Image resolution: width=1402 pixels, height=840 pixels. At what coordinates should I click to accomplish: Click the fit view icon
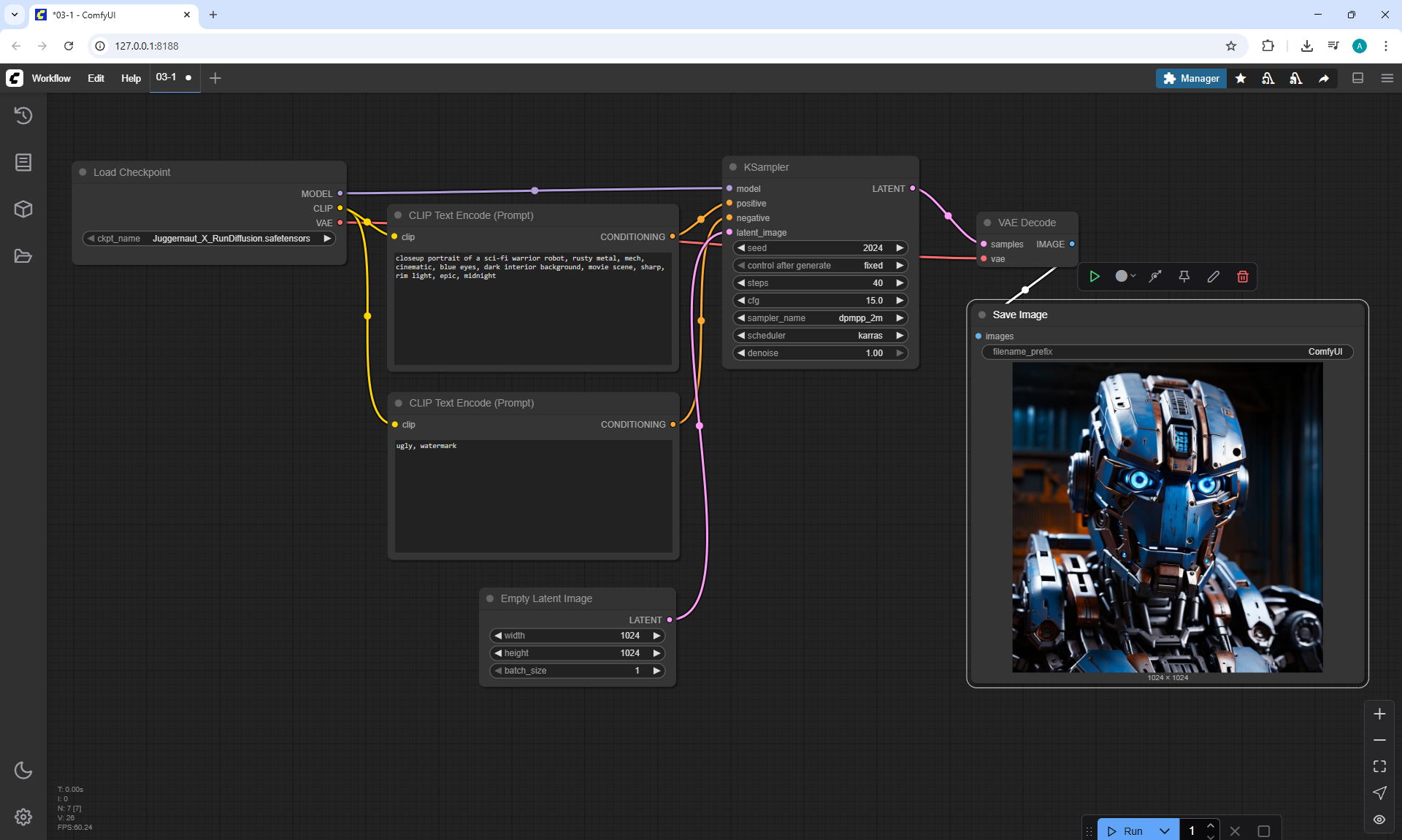pyautogui.click(x=1379, y=766)
